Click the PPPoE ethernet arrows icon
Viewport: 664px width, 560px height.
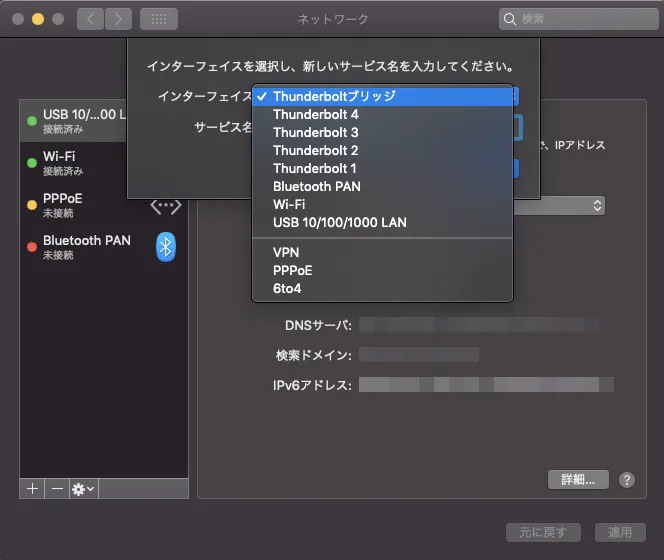pos(166,206)
